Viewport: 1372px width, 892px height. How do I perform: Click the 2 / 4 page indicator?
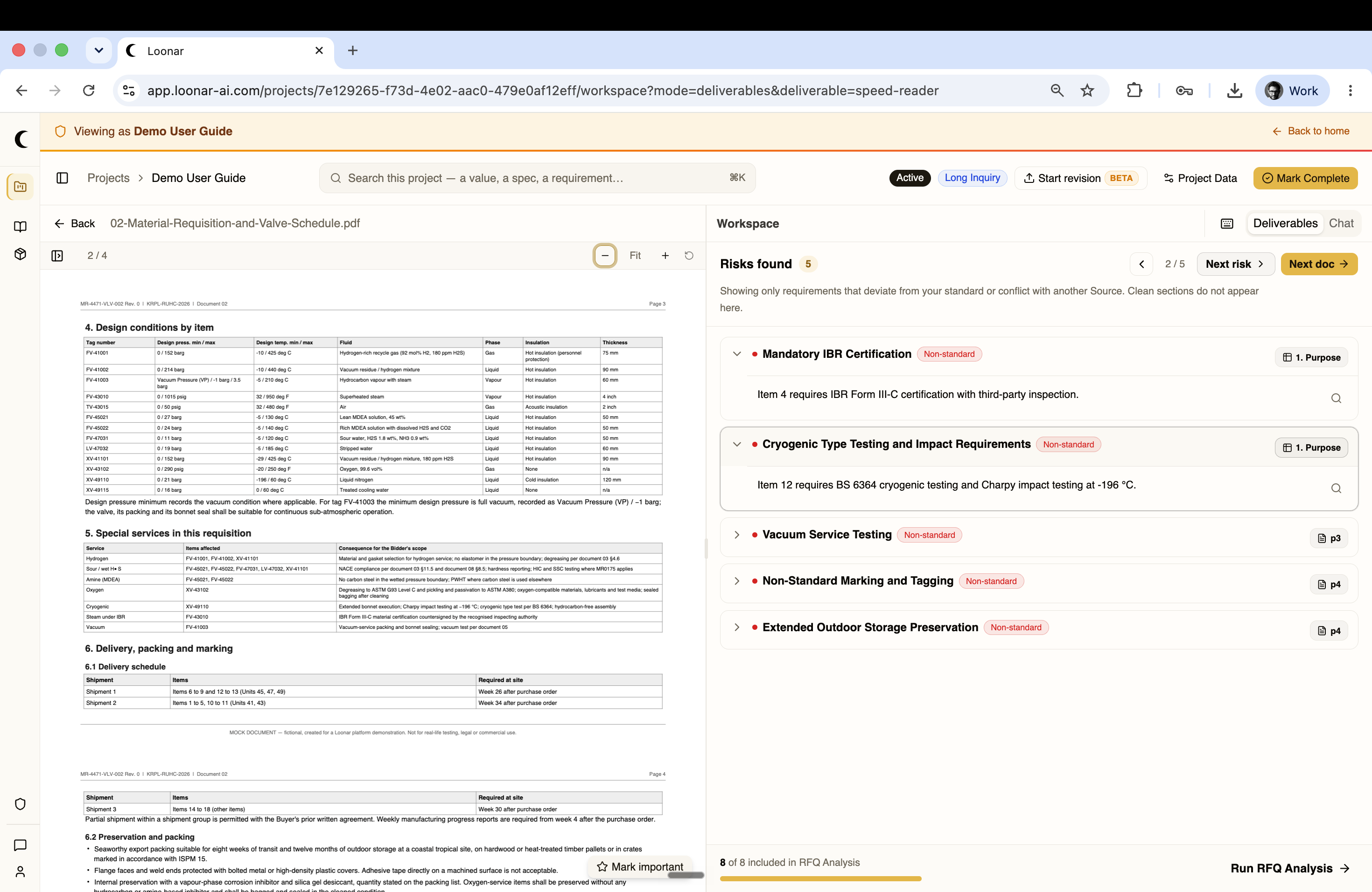[97, 256]
